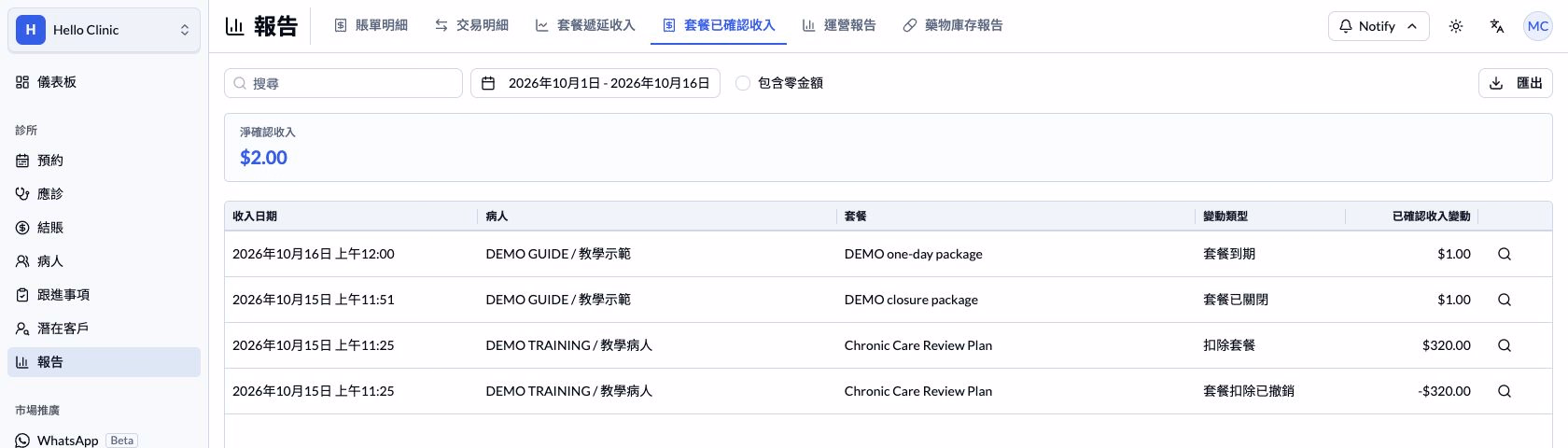Open 應診 in sidebar
This screenshot has height=448, width=1568.
click(x=104, y=194)
